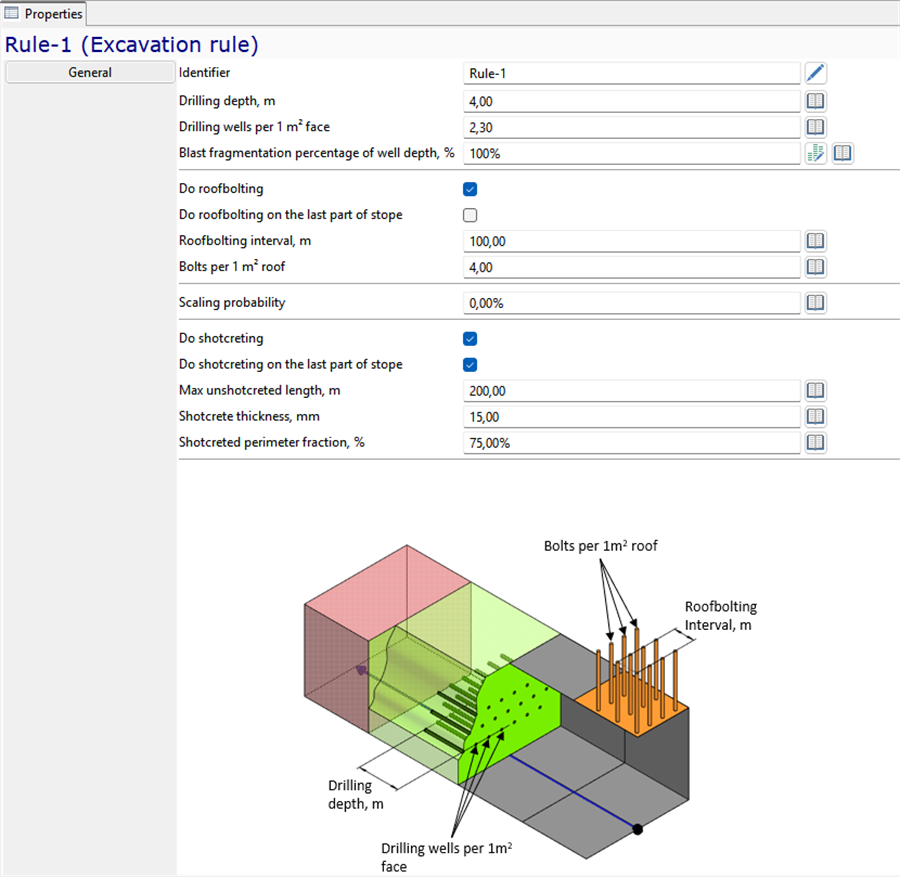Click the Properties panel table icon
The height and width of the screenshot is (877, 900).
[x=11, y=13]
